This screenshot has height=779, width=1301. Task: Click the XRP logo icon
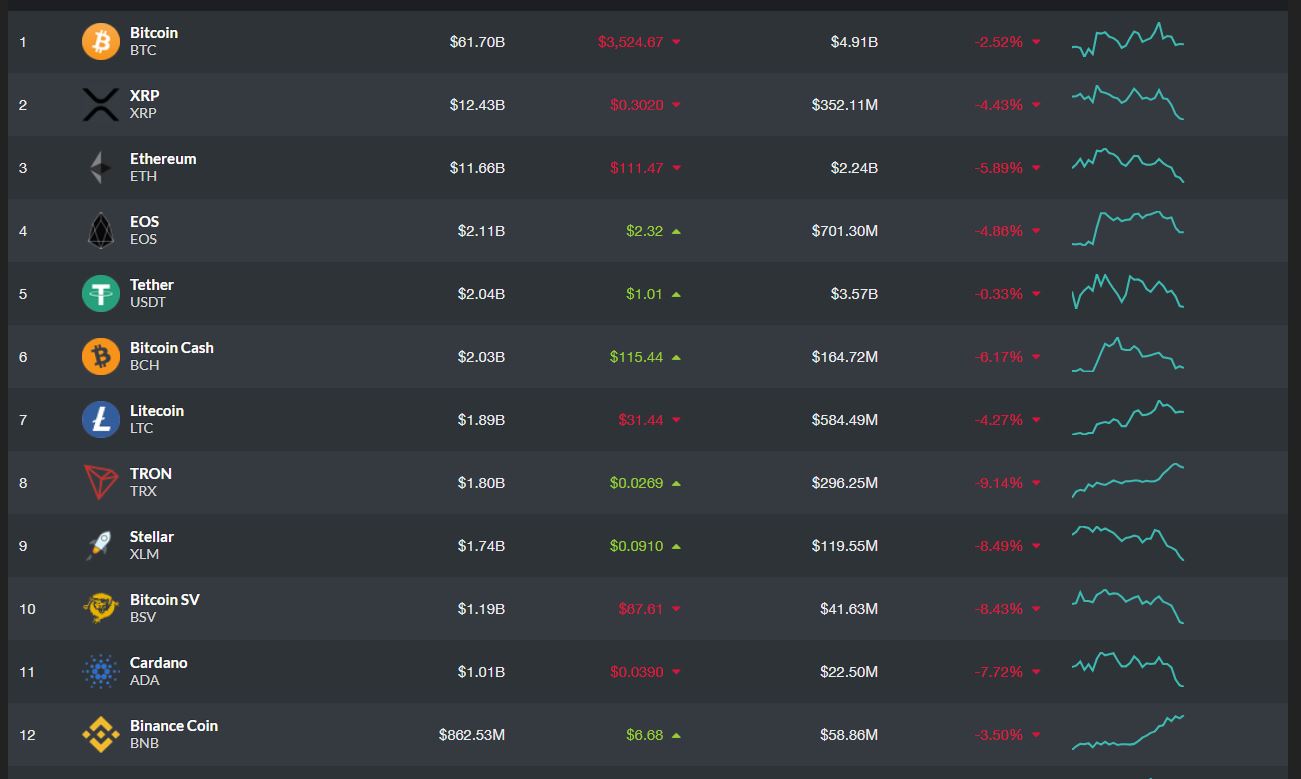tap(100, 105)
